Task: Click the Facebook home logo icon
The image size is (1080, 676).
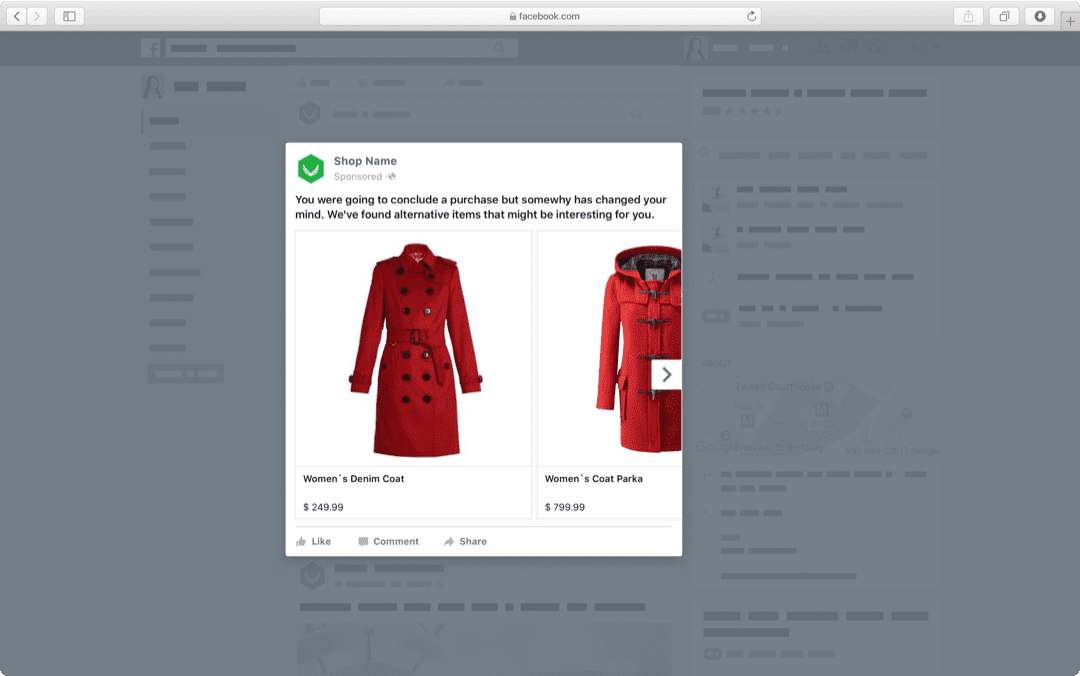Action: pyautogui.click(x=151, y=47)
